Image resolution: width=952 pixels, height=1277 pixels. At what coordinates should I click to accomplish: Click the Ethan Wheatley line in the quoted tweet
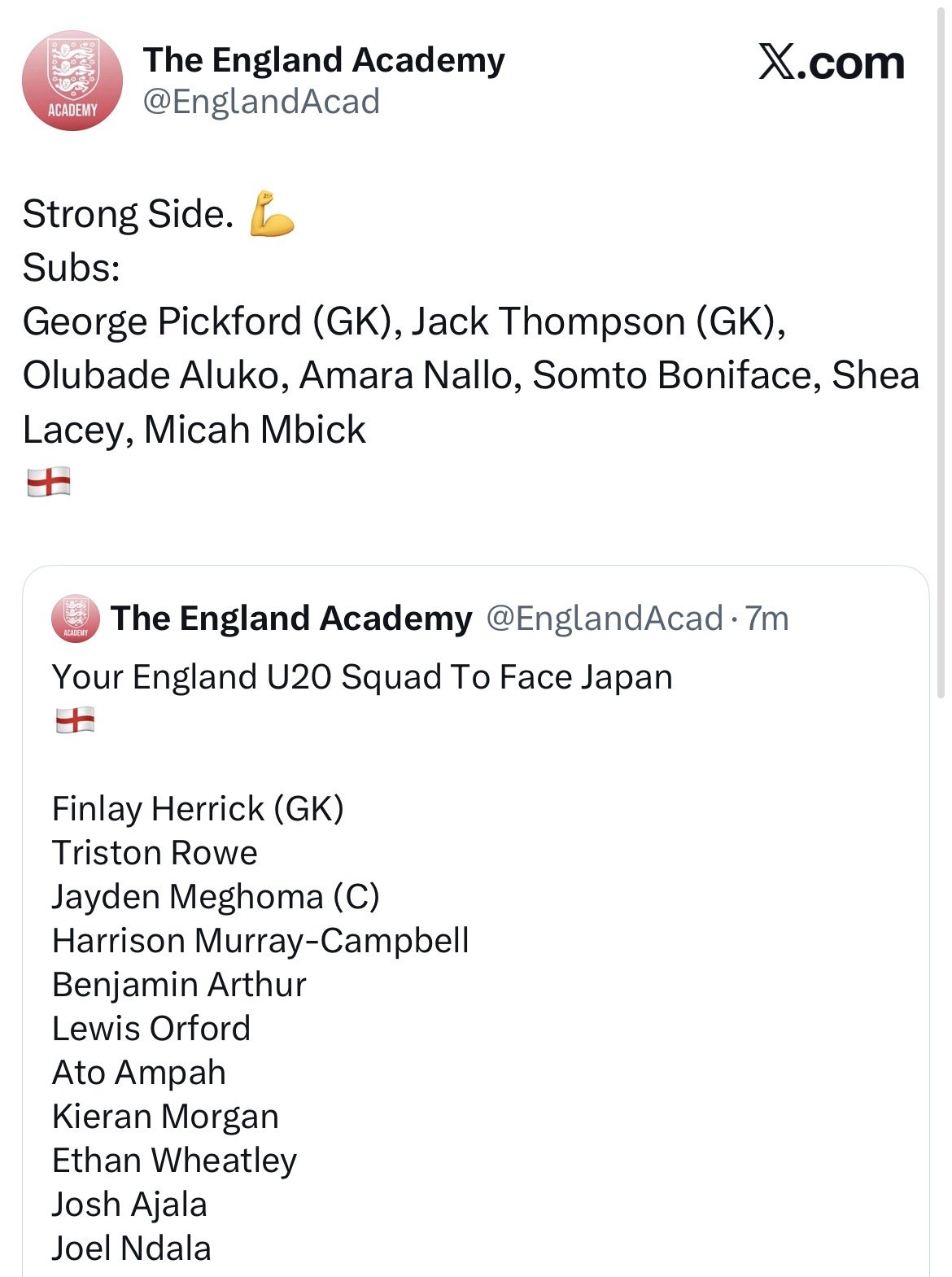(x=174, y=1161)
